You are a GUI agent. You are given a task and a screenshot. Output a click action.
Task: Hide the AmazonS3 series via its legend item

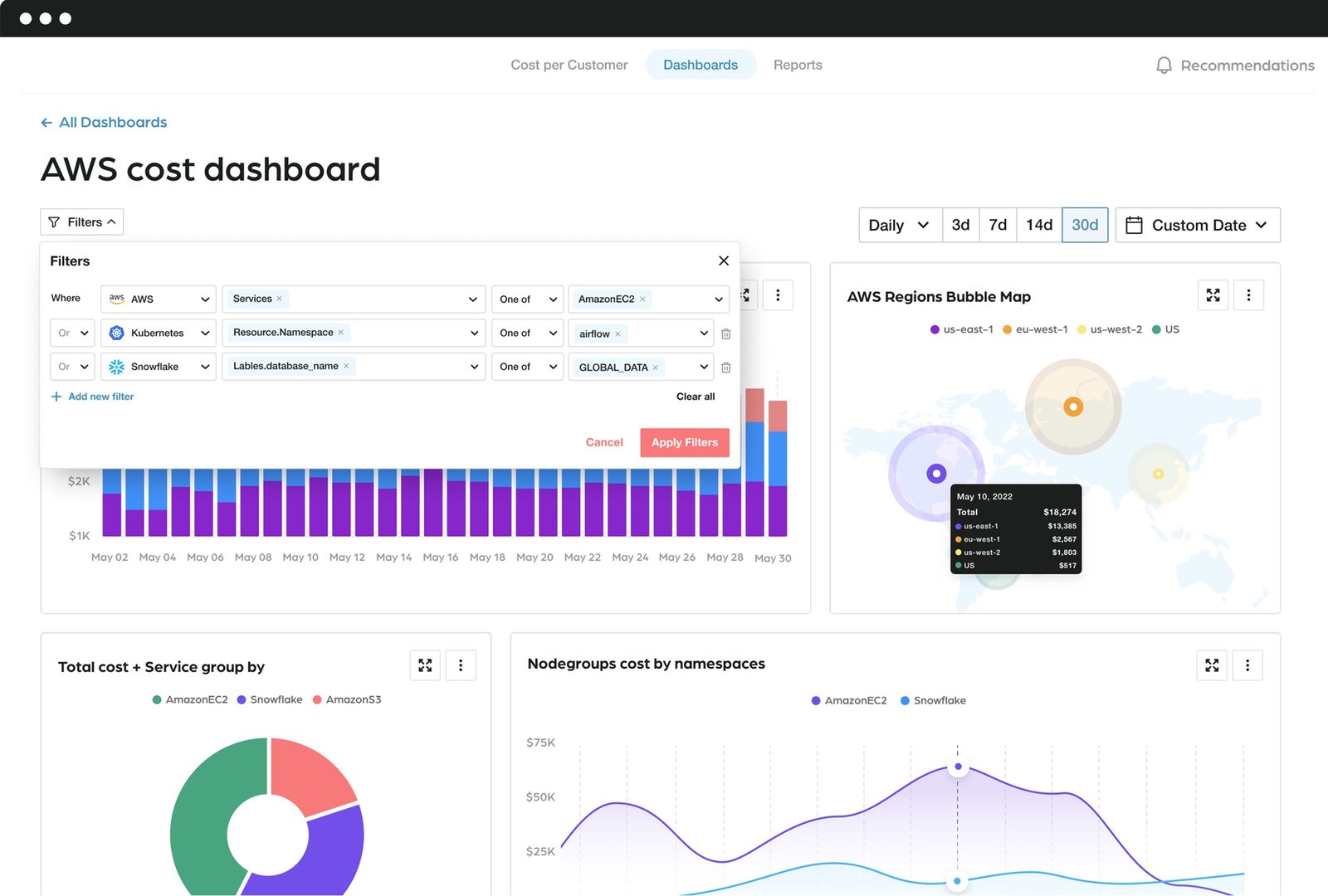point(349,699)
